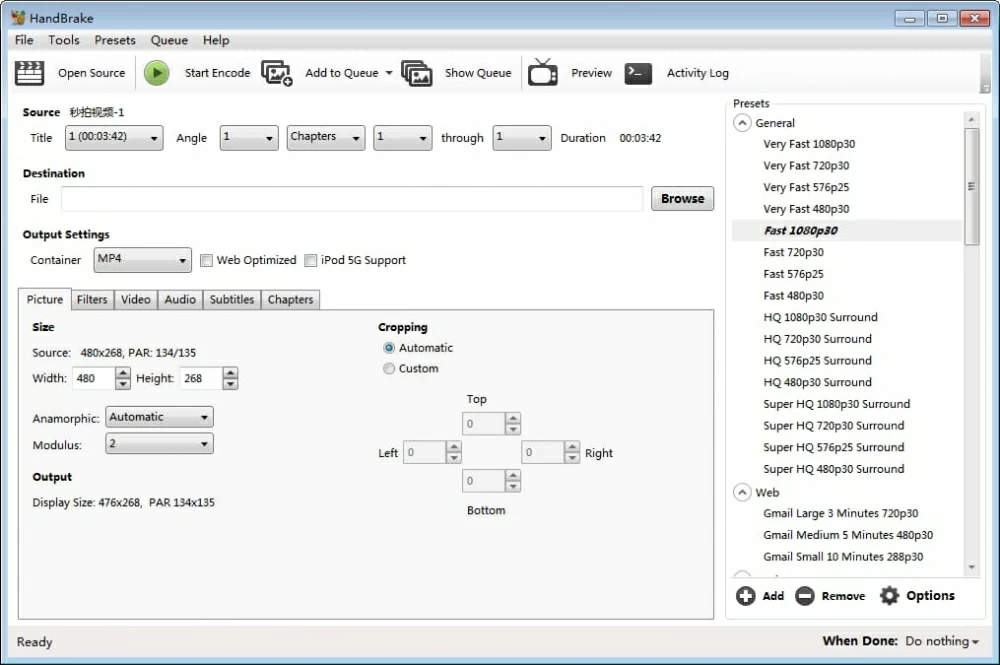The width and height of the screenshot is (1000, 665).
Task: Click the Open Source clapperboard icon
Action: [x=30, y=73]
